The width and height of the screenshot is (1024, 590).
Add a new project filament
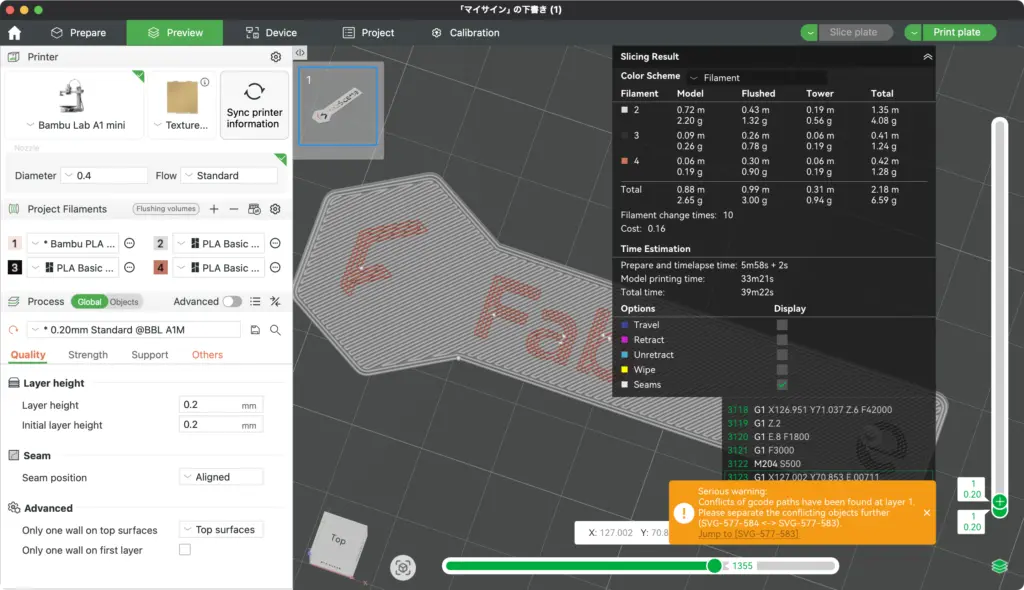(x=214, y=209)
